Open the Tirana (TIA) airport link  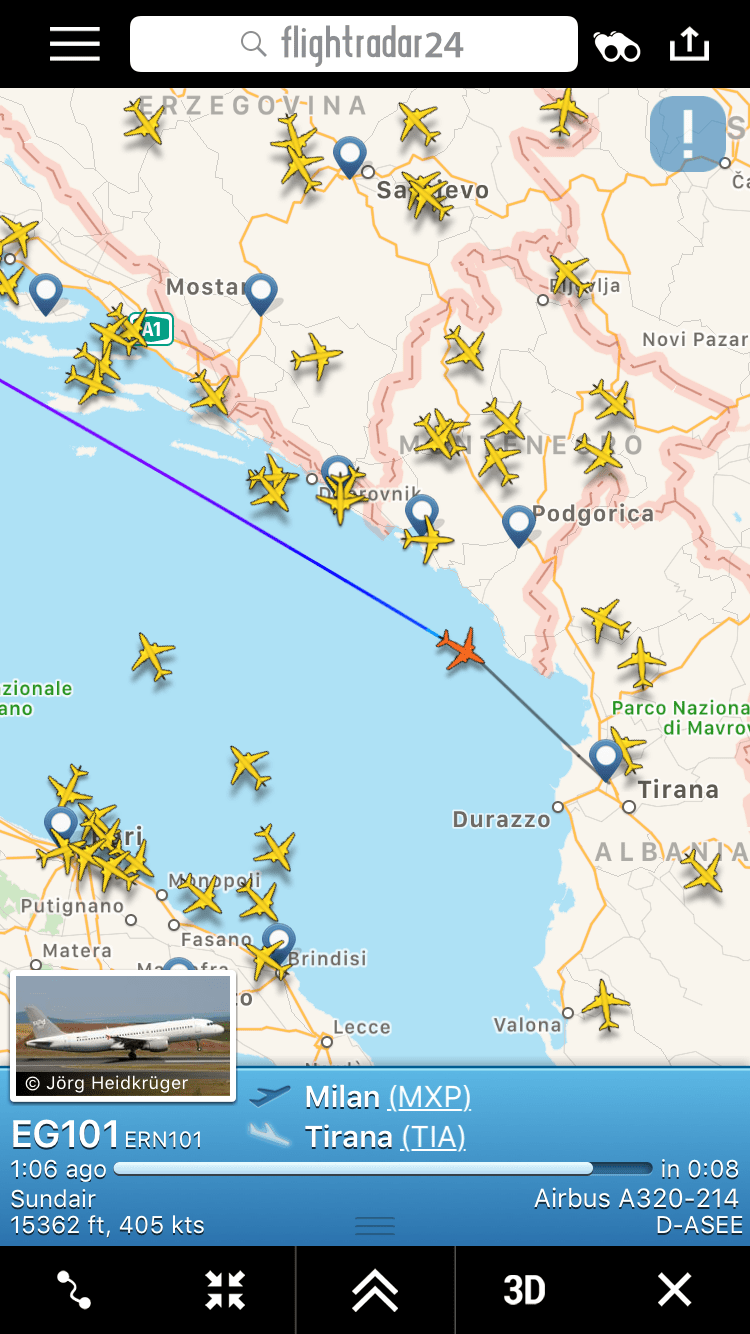(x=385, y=1137)
